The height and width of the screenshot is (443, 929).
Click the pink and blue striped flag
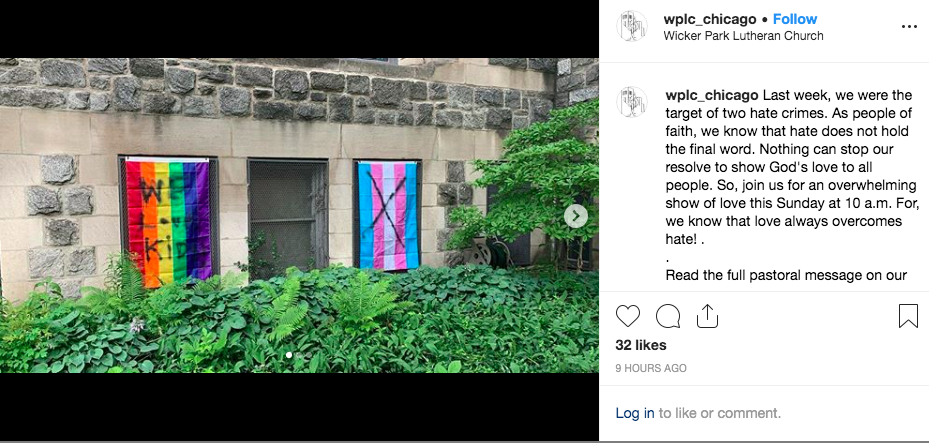pos(389,216)
